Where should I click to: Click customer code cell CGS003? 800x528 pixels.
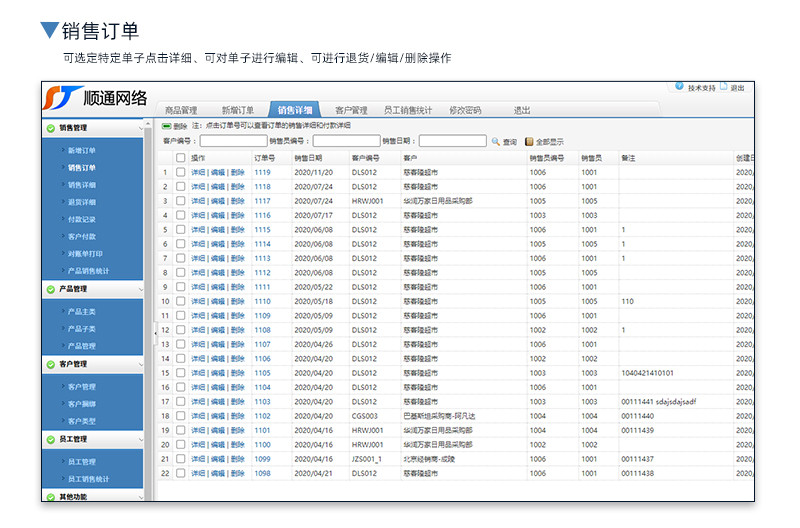coord(364,416)
